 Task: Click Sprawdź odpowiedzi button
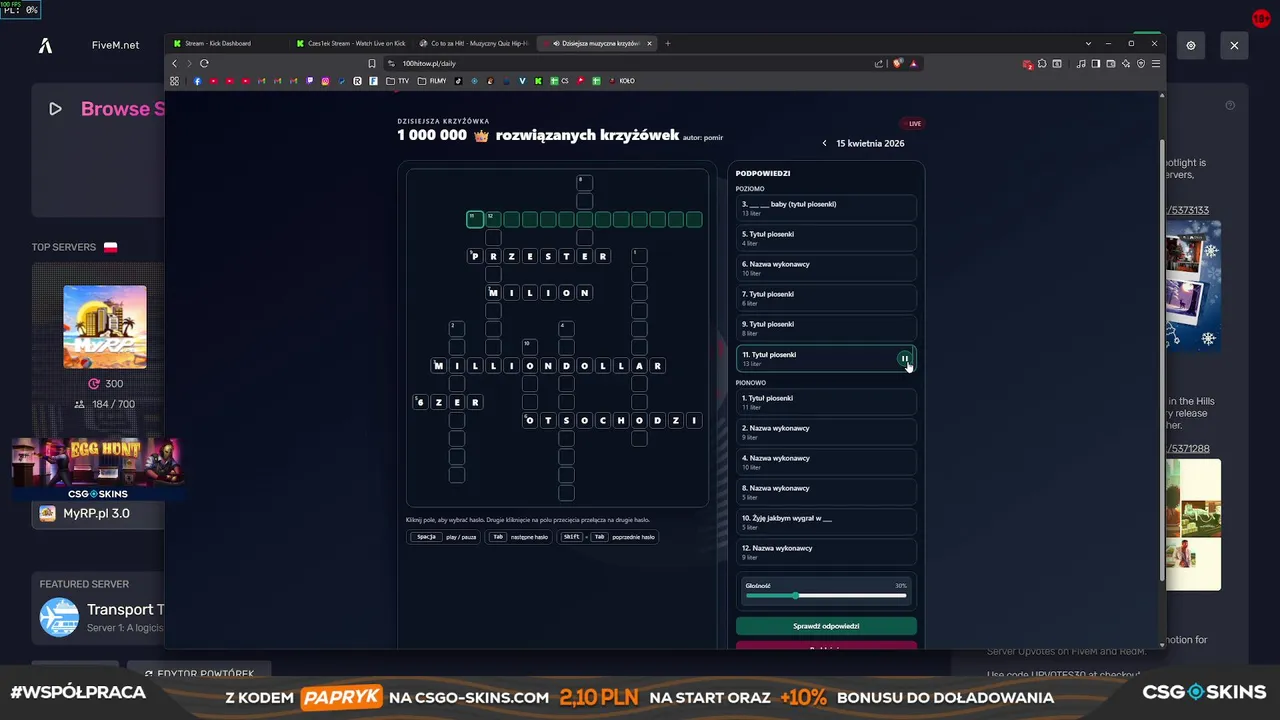(826, 626)
